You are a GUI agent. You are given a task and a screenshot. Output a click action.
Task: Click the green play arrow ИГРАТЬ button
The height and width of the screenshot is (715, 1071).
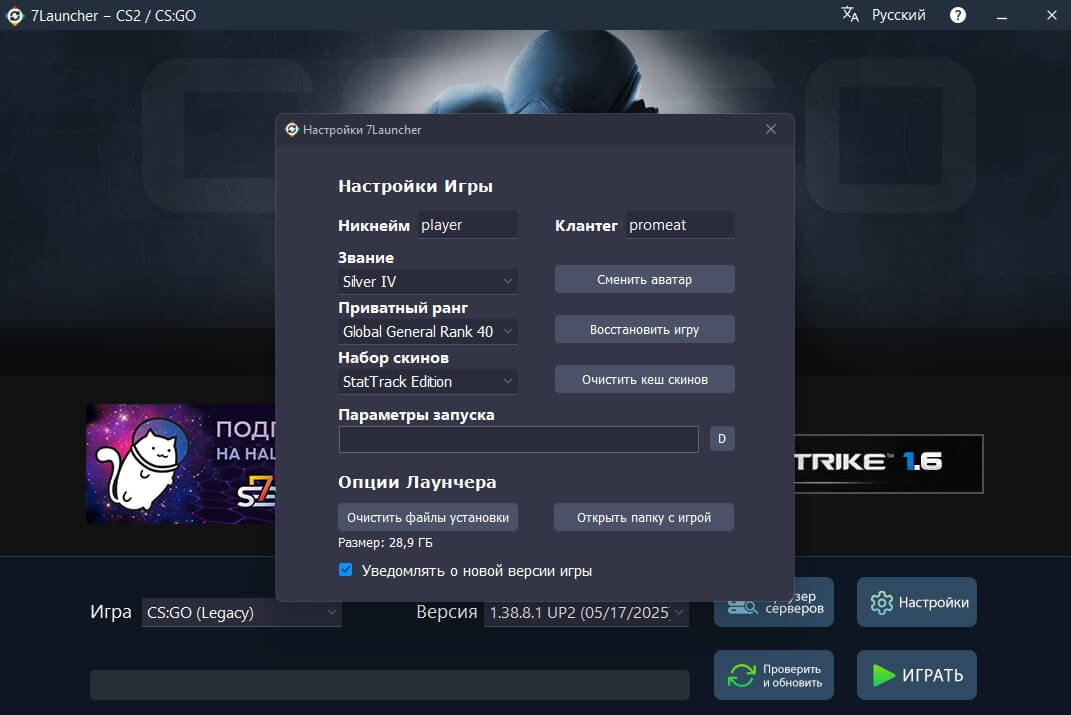point(916,675)
